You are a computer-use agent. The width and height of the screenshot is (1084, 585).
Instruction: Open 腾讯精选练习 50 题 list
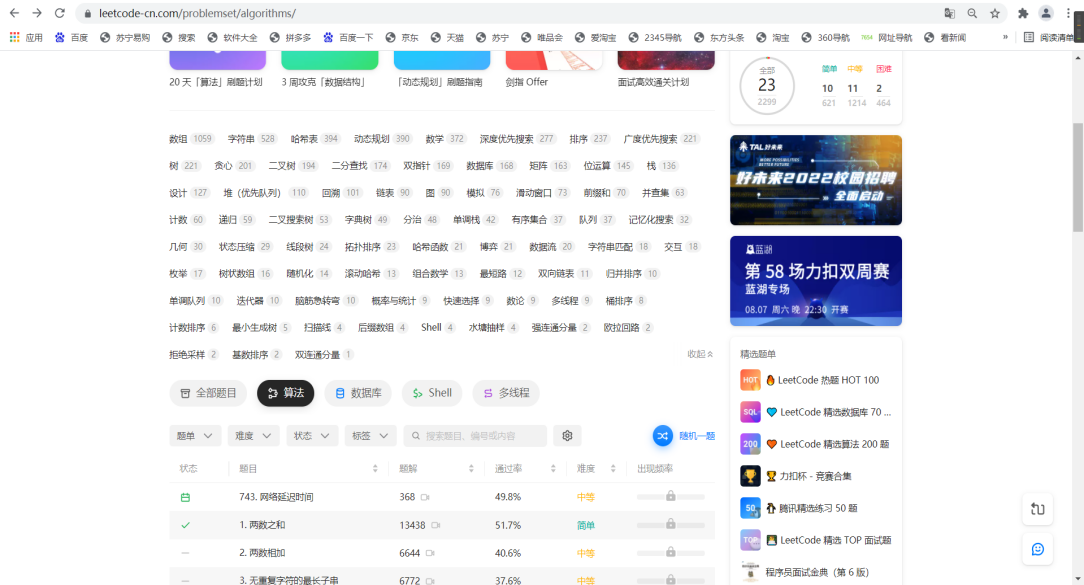(818, 508)
